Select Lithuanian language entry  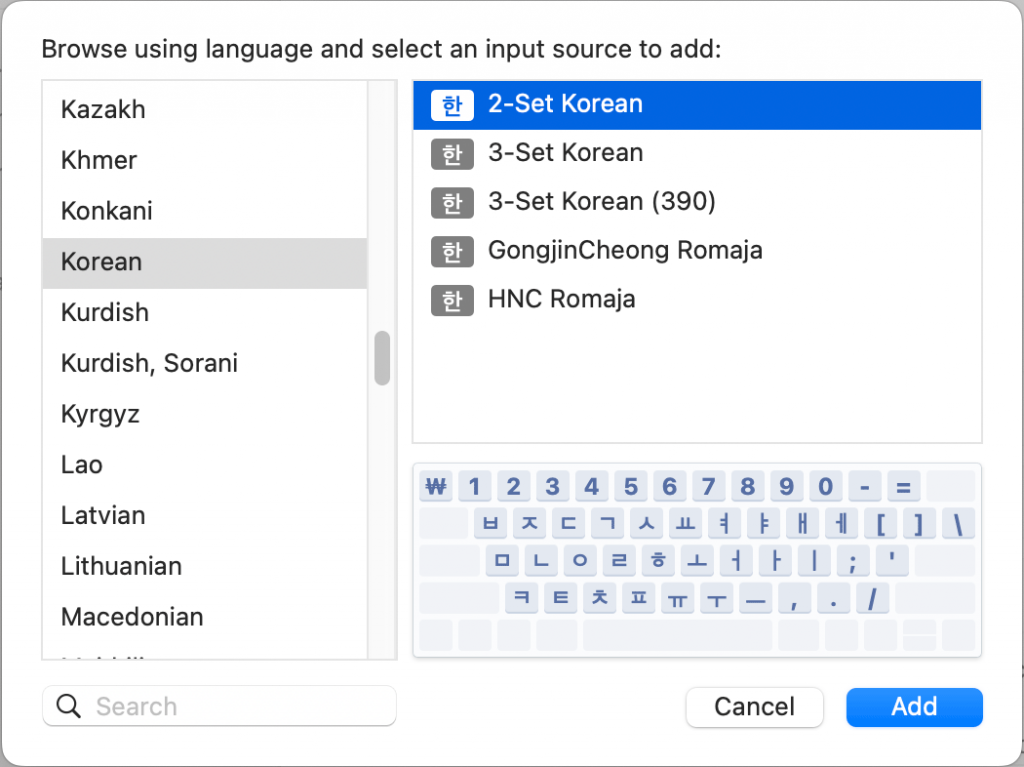204,567
